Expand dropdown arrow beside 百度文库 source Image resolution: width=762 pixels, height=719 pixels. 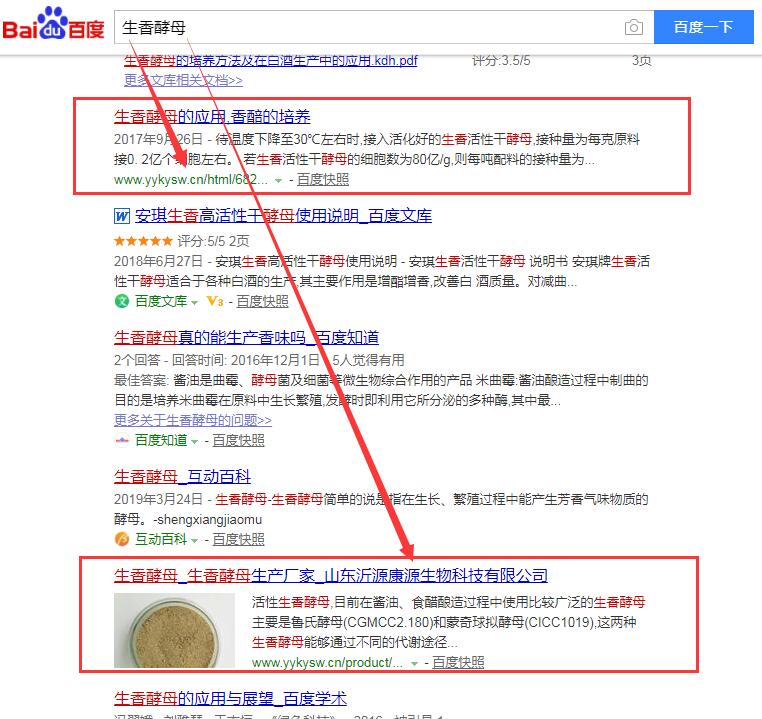(x=194, y=303)
